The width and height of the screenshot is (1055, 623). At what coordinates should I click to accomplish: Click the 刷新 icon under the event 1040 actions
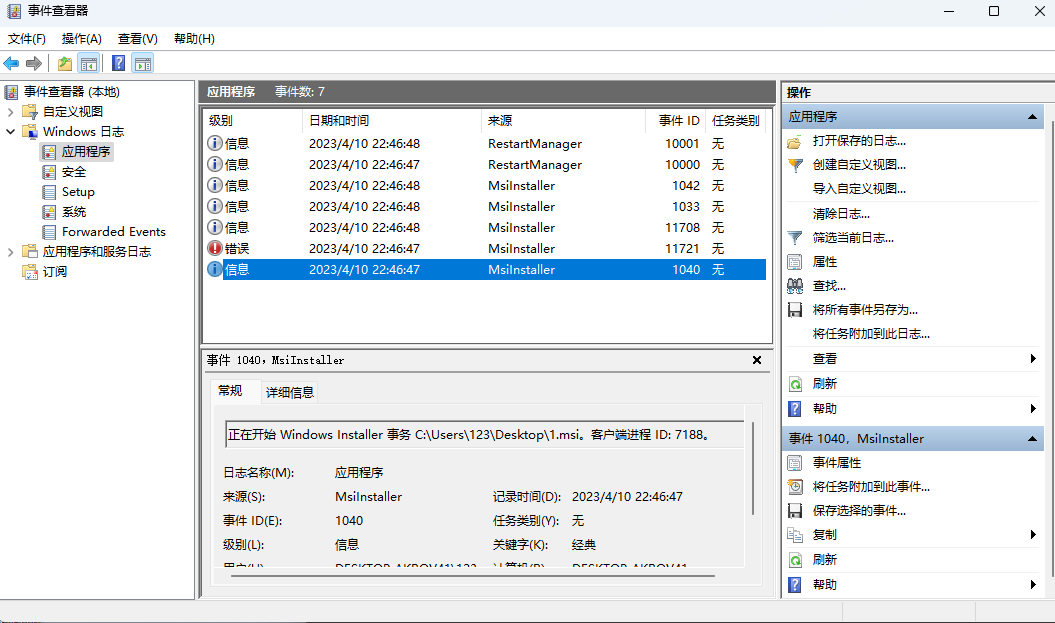795,560
